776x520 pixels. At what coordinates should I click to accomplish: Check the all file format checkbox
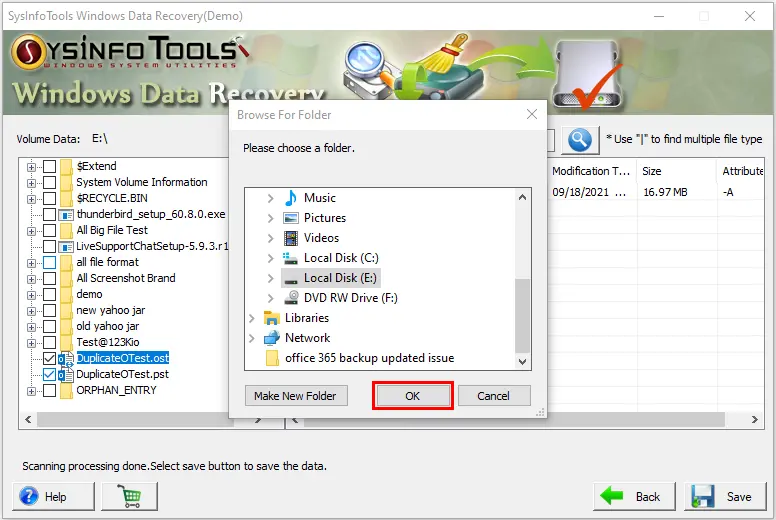pyautogui.click(x=49, y=263)
